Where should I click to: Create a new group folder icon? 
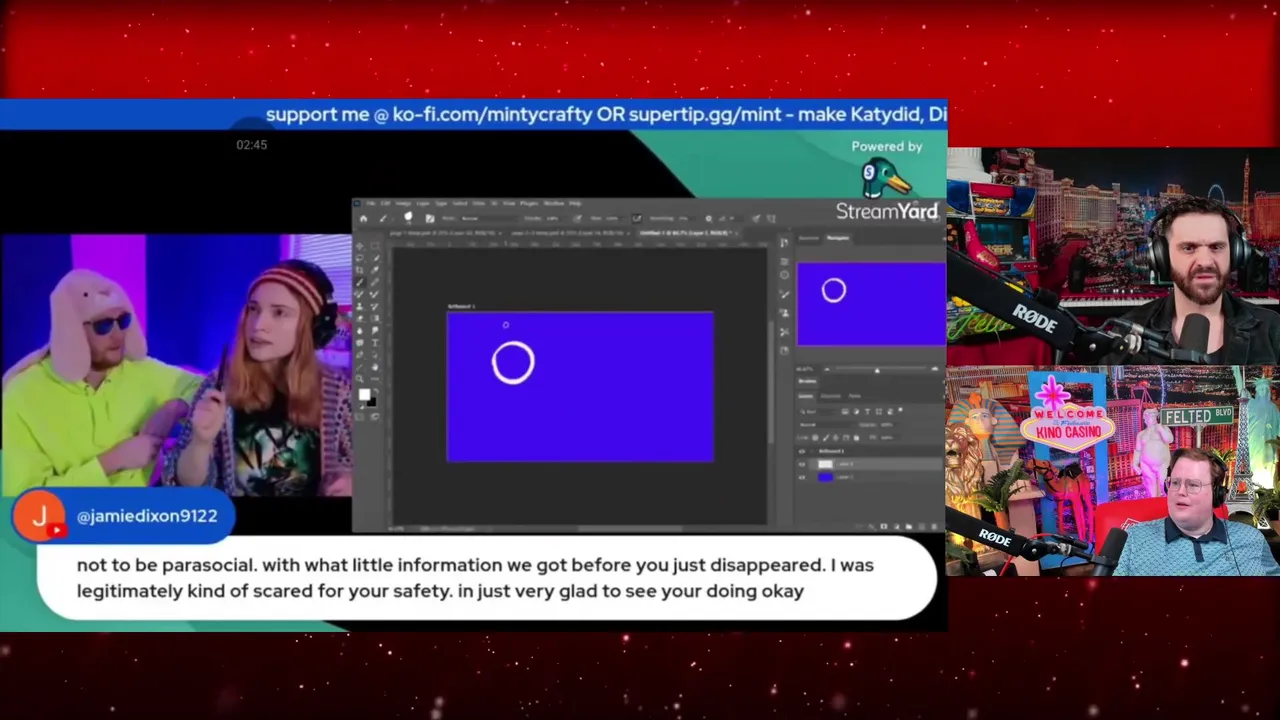tap(909, 526)
